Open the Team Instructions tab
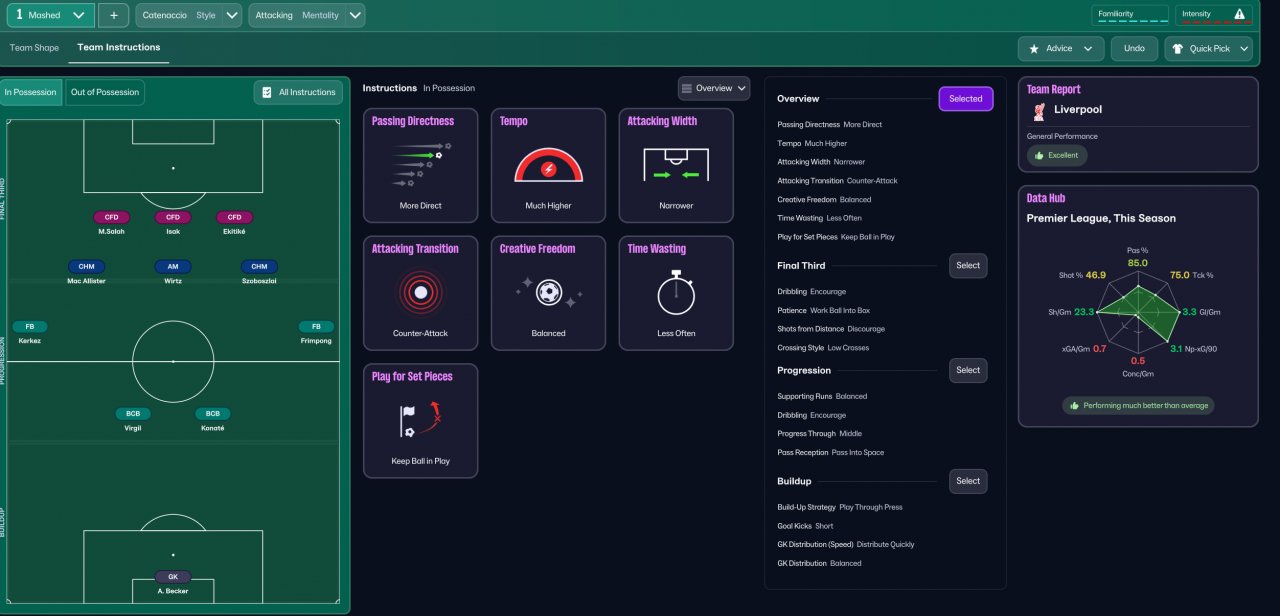 (118, 47)
